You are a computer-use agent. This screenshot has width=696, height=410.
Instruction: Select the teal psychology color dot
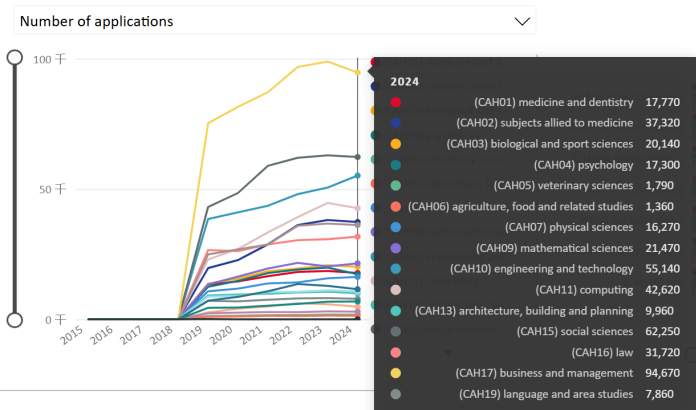[397, 165]
